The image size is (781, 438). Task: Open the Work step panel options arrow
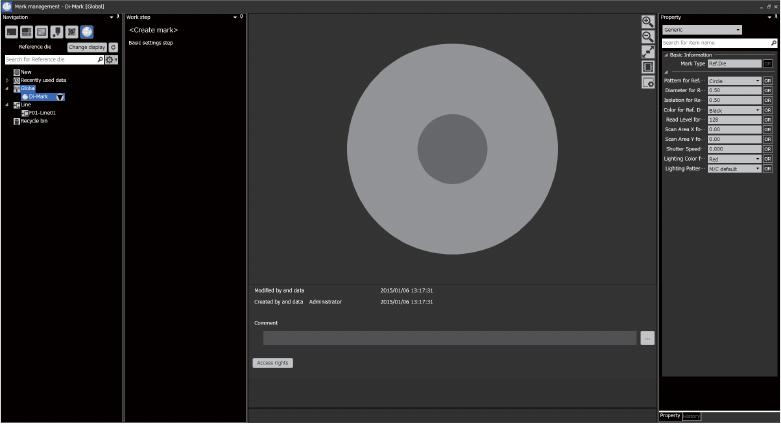pos(235,17)
